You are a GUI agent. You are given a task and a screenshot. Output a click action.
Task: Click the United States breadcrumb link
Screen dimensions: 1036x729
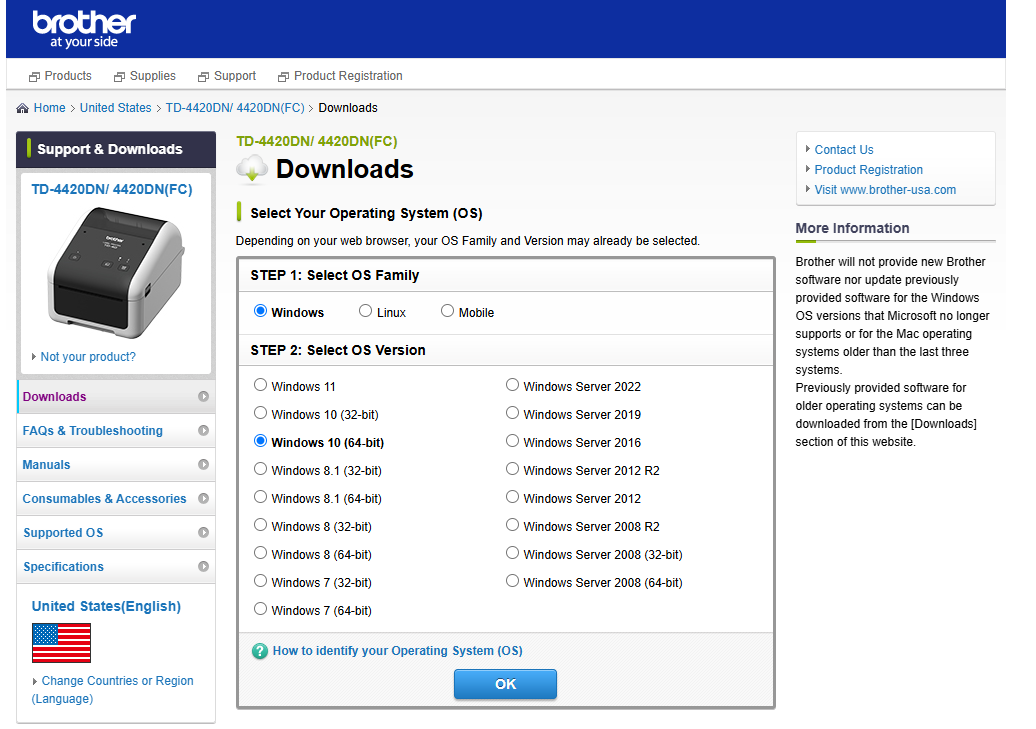116,108
